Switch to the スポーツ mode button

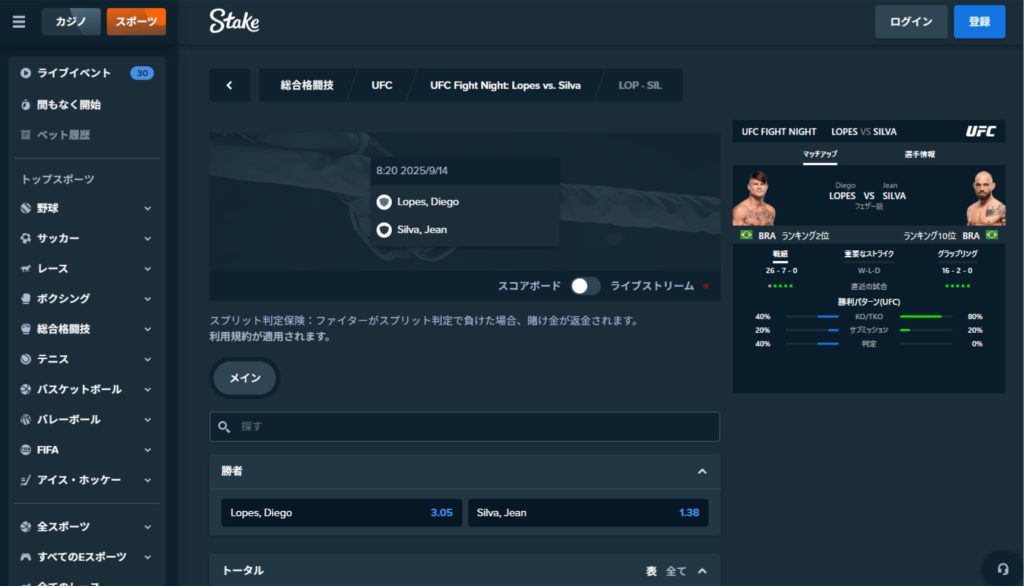pyautogui.click(x=136, y=22)
